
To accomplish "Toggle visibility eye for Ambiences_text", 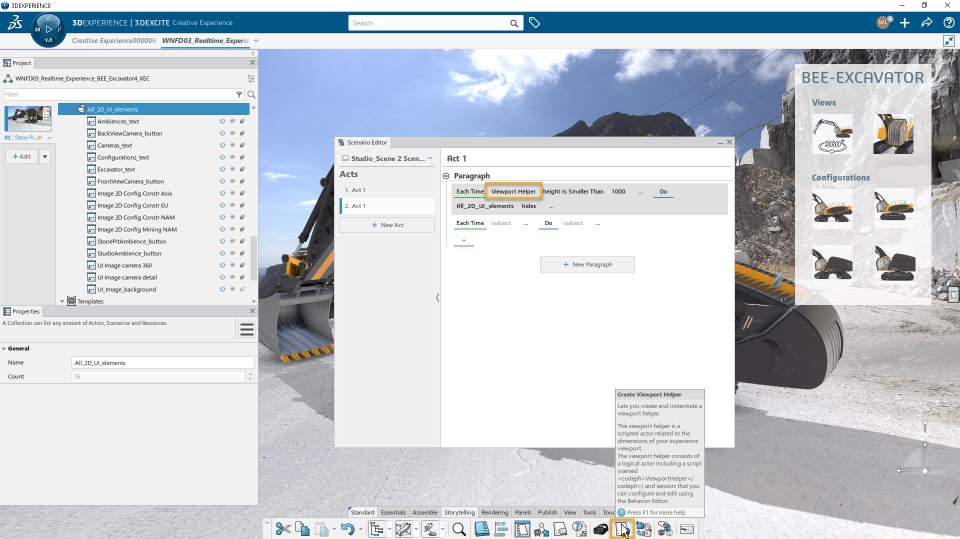I will (x=232, y=121).
